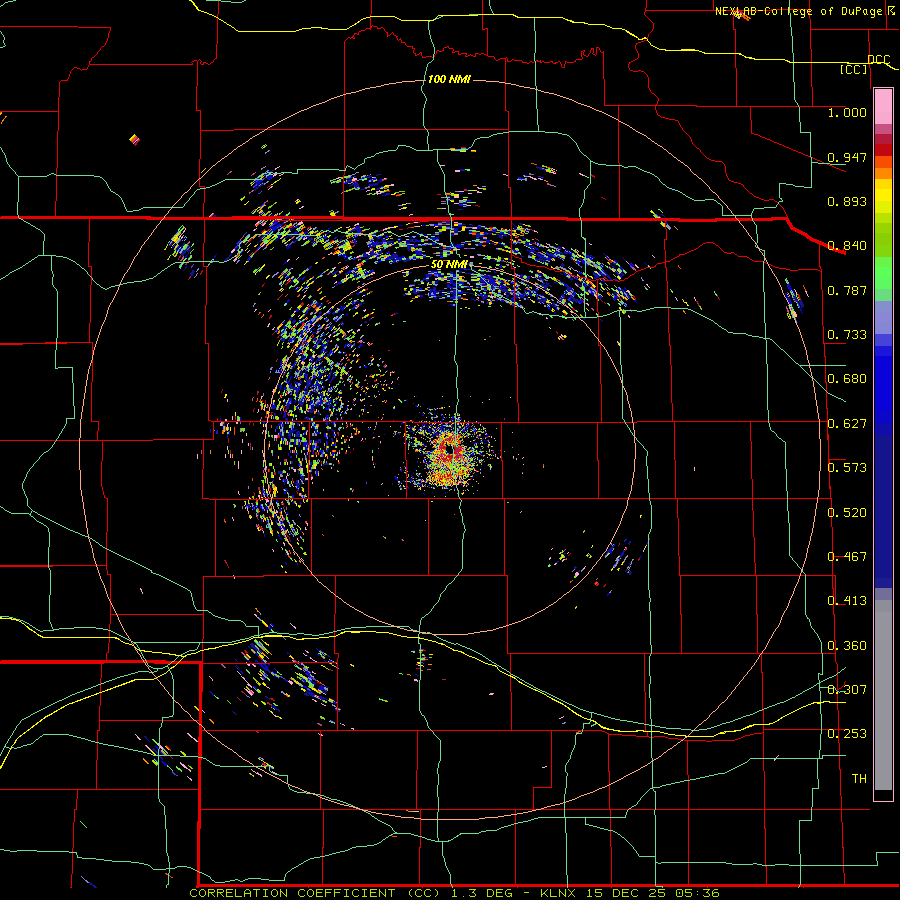
Task: Select the 1.000 scale value
Action: click(847, 112)
